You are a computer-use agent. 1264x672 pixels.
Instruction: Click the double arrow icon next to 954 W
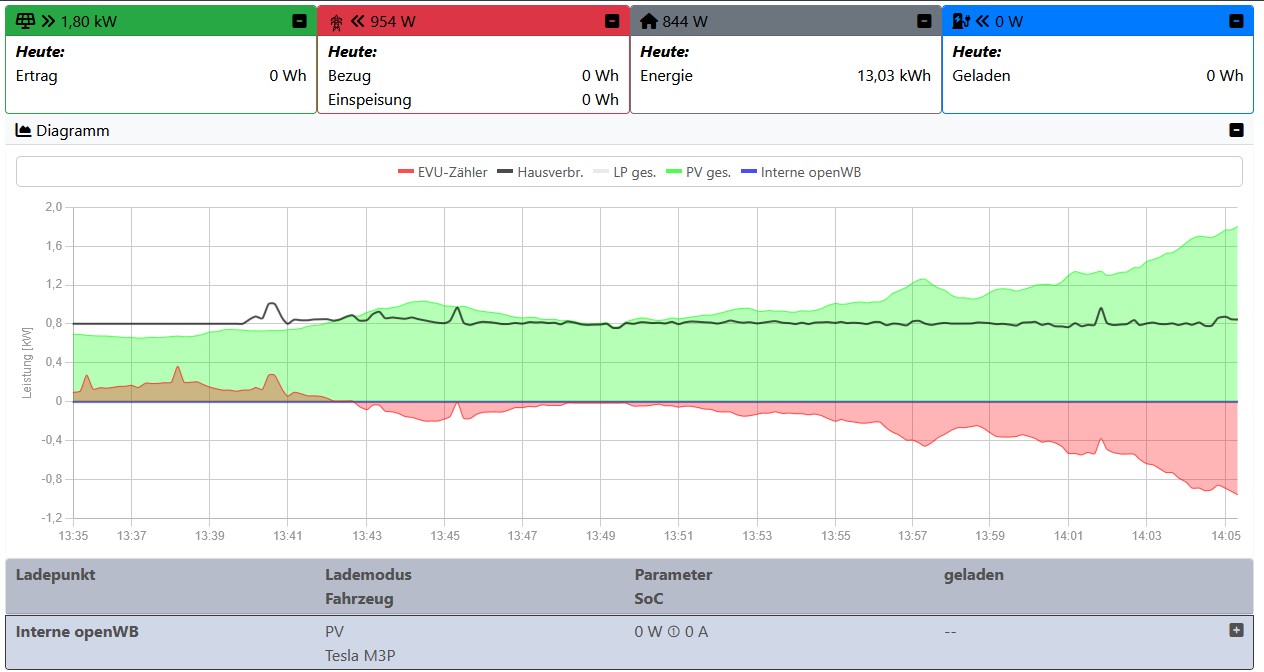(357, 21)
